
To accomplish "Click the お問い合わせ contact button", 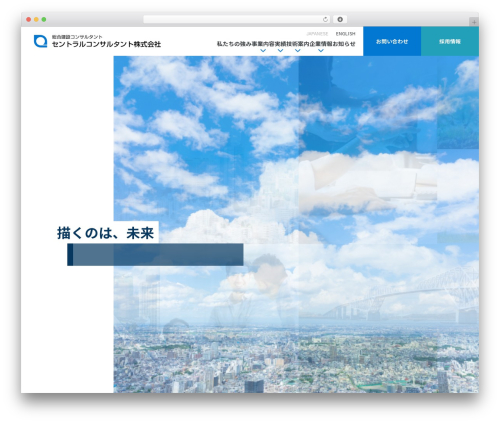I will tap(392, 41).
